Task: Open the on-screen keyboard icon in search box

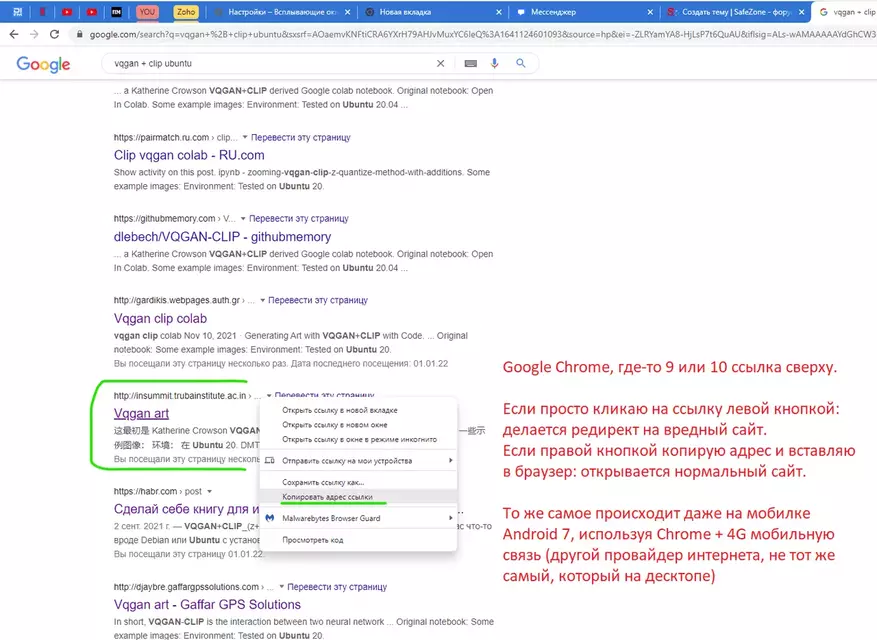Action: pyautogui.click(x=471, y=63)
